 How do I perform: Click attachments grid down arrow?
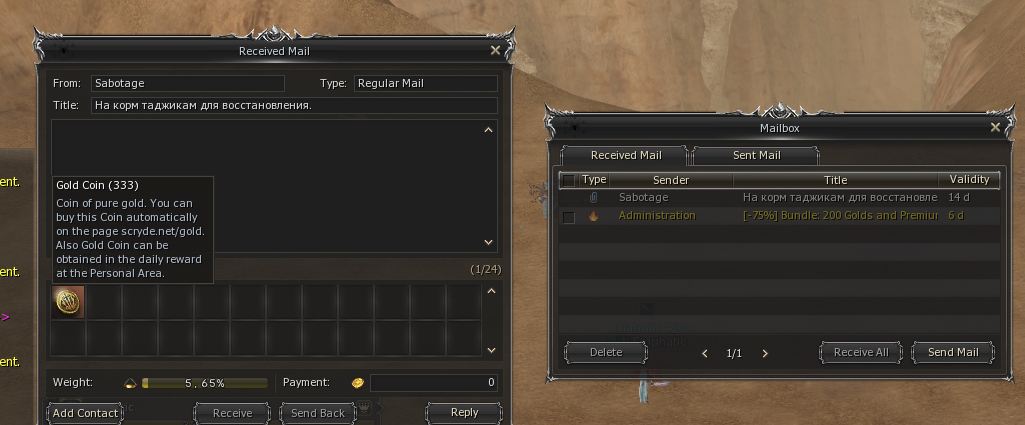coord(492,350)
